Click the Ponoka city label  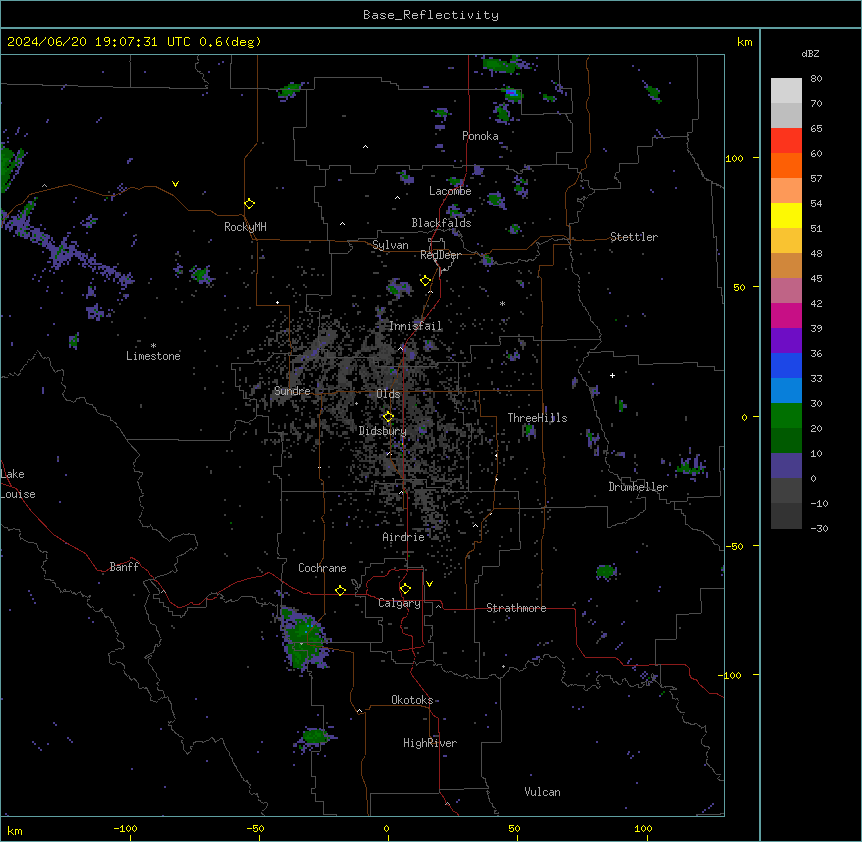(x=480, y=136)
